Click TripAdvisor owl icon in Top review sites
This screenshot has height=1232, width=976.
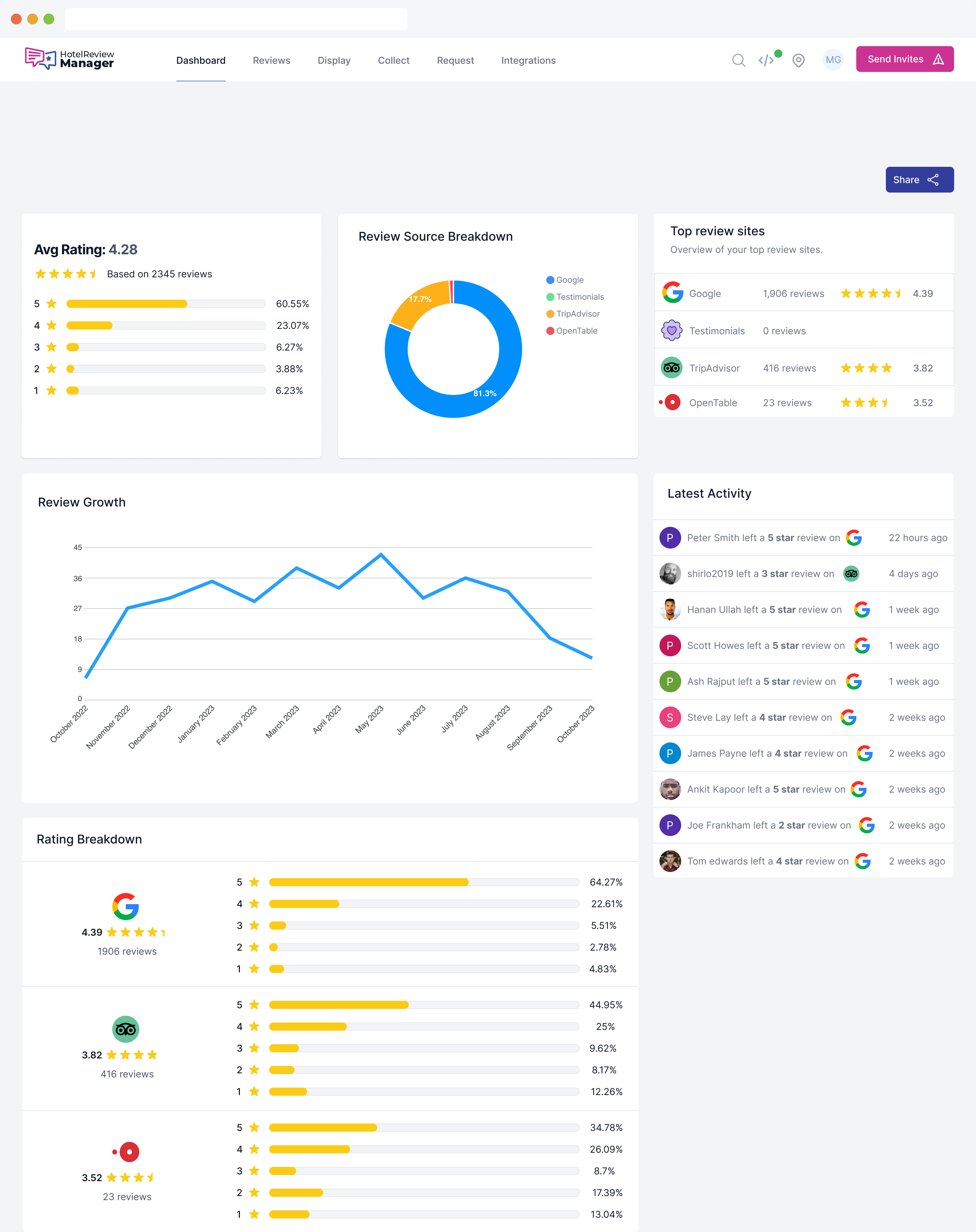672,367
